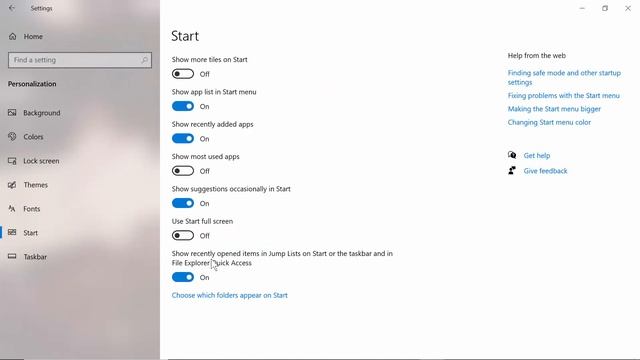Minimize the Settings window
640x360 pixels.
click(x=582, y=8)
